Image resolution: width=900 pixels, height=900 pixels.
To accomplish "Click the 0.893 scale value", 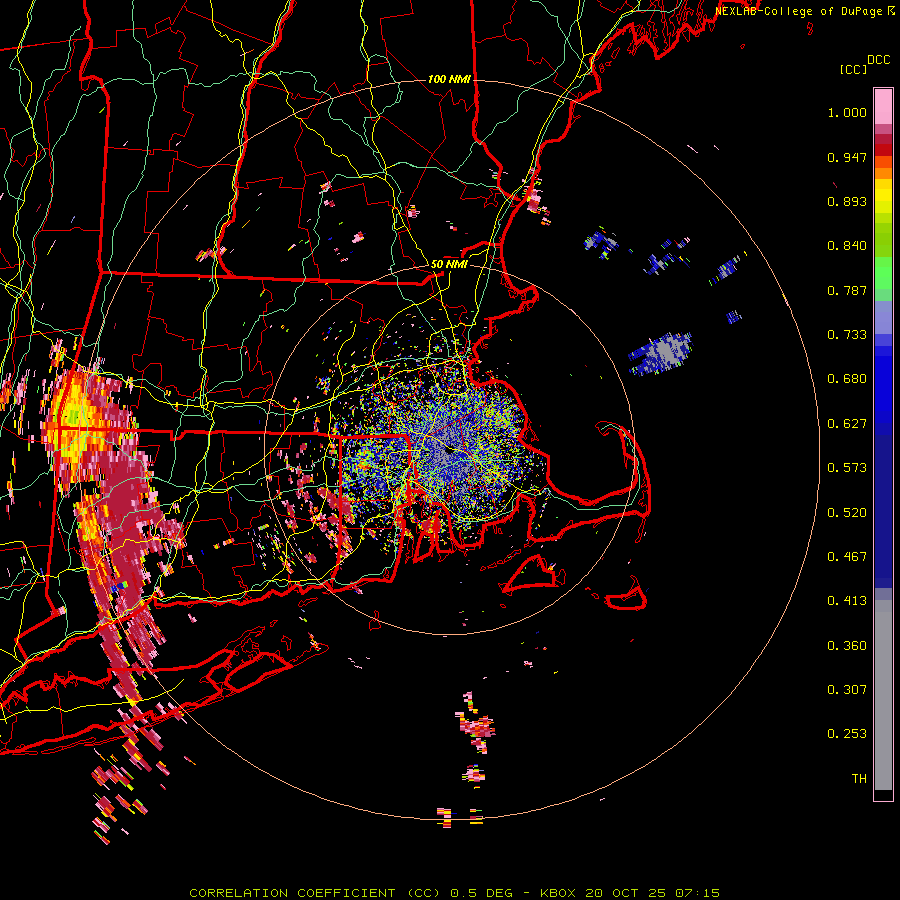I will (847, 201).
